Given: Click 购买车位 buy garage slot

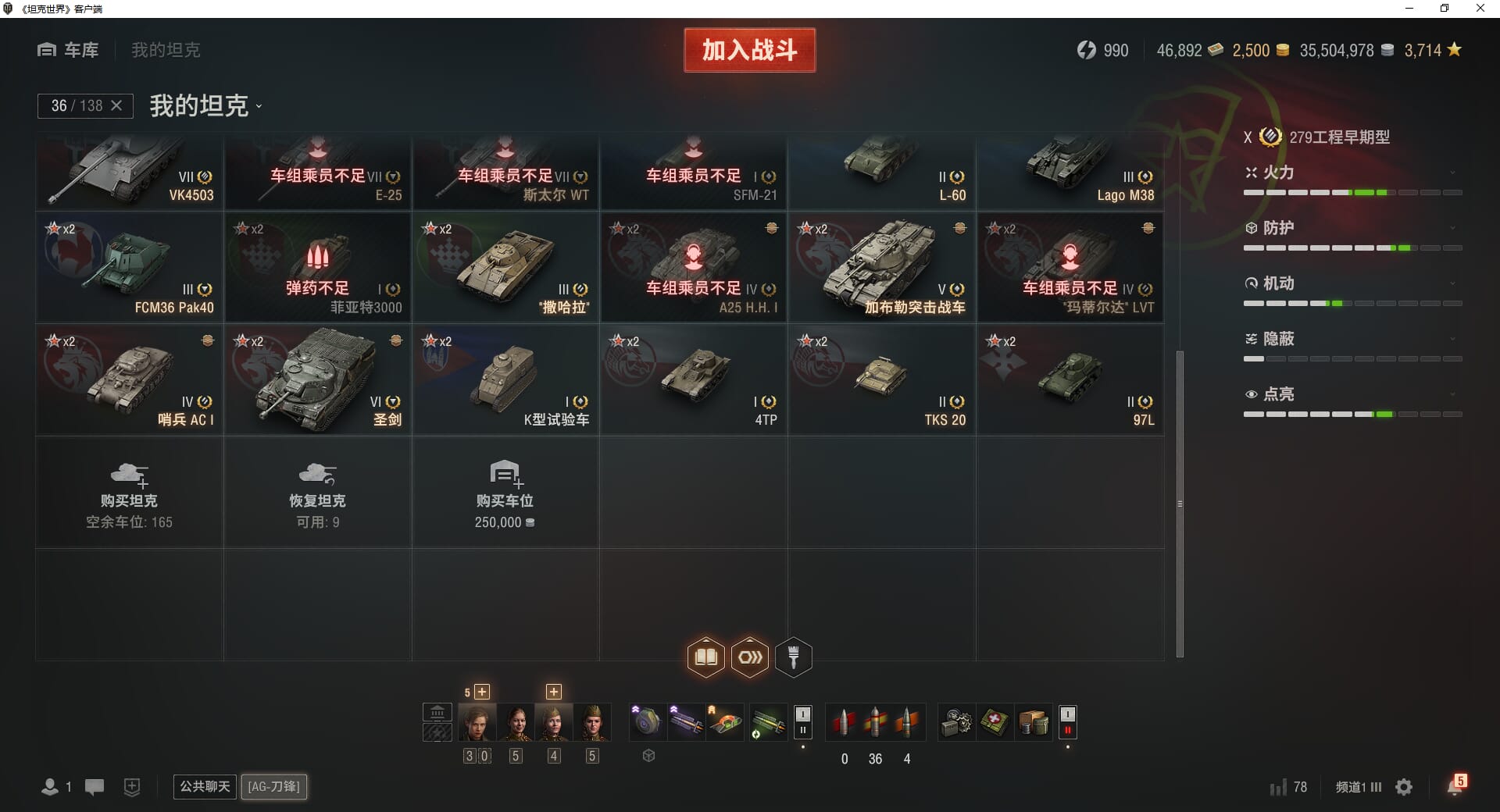Looking at the screenshot, I should [x=505, y=493].
